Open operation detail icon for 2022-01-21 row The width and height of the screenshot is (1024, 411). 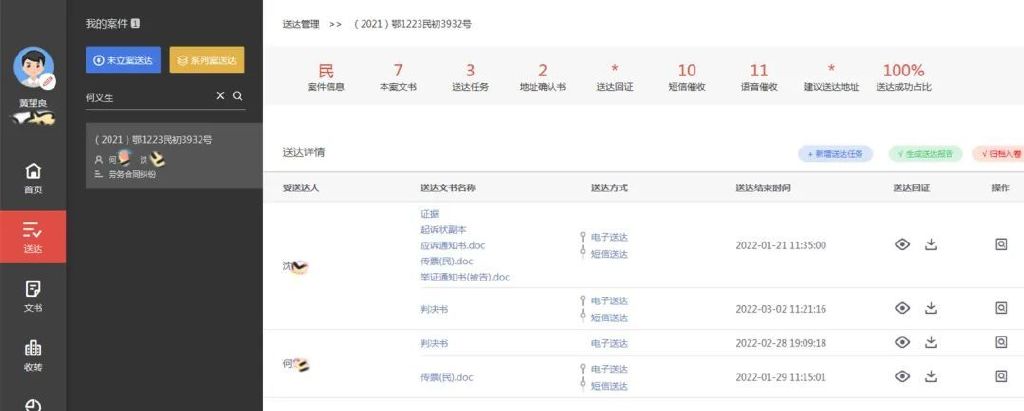click(x=1001, y=244)
